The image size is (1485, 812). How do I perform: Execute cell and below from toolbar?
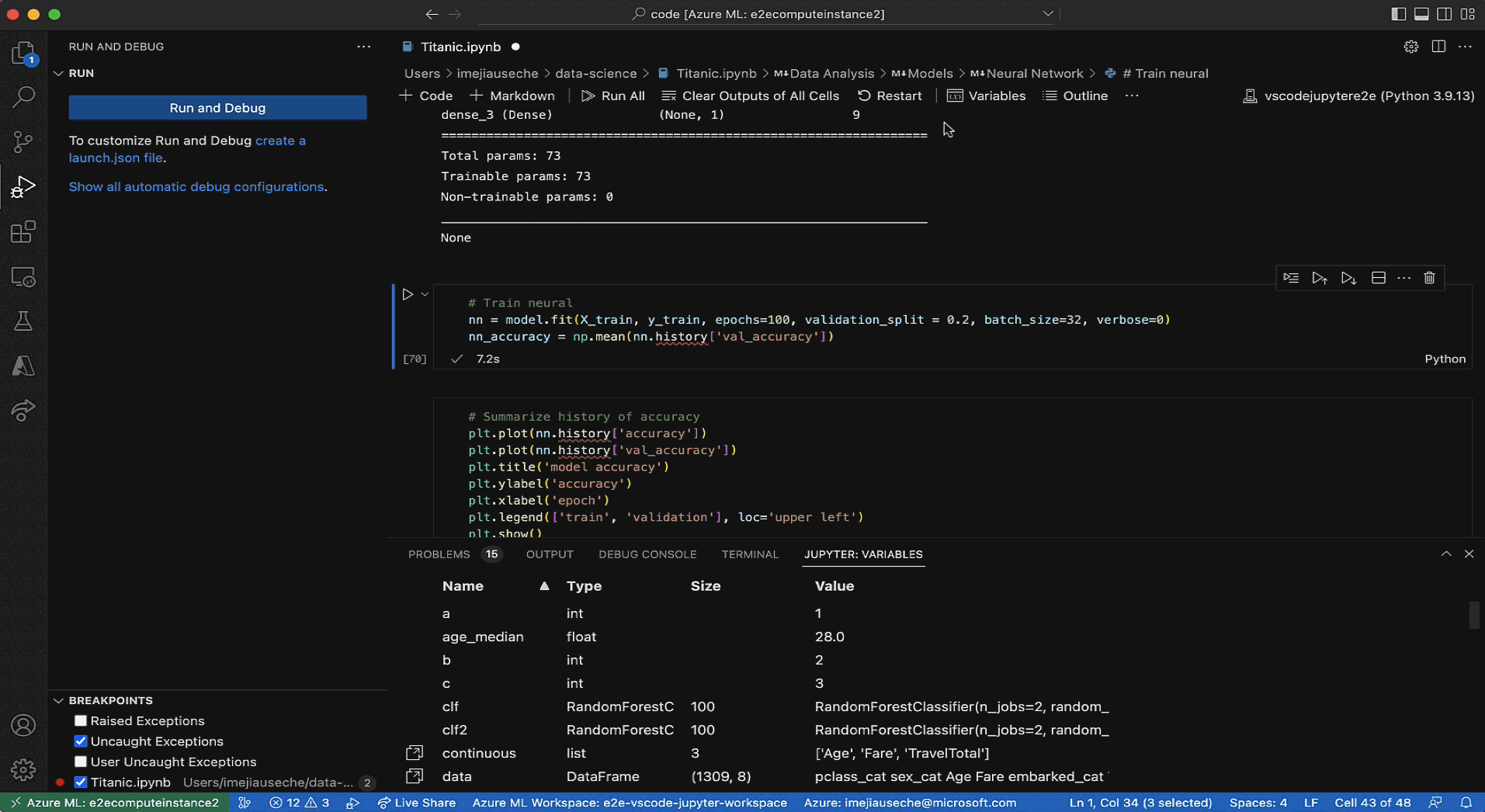pyautogui.click(x=1348, y=278)
